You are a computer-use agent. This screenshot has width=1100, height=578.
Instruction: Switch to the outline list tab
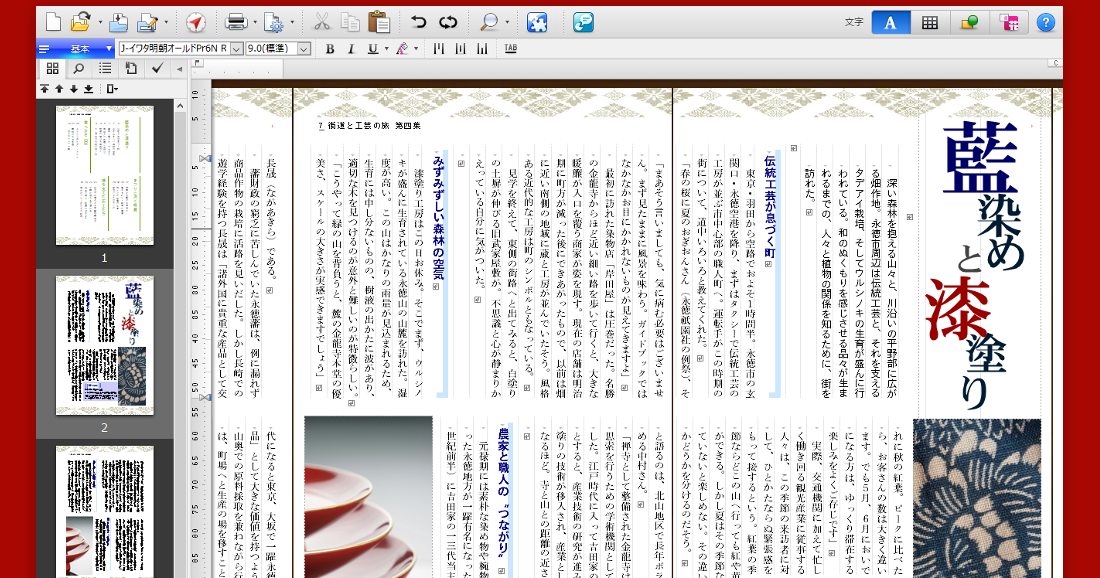tap(104, 69)
